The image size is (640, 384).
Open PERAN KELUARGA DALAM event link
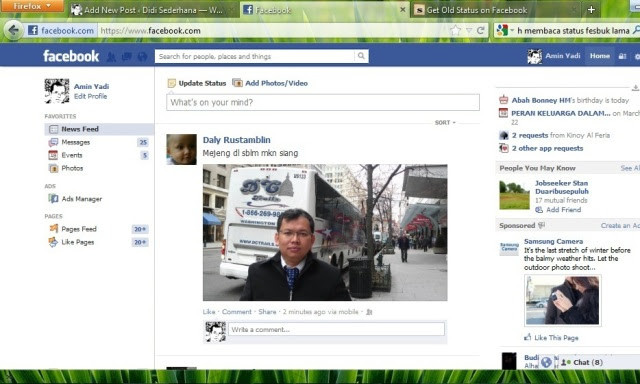pos(561,113)
